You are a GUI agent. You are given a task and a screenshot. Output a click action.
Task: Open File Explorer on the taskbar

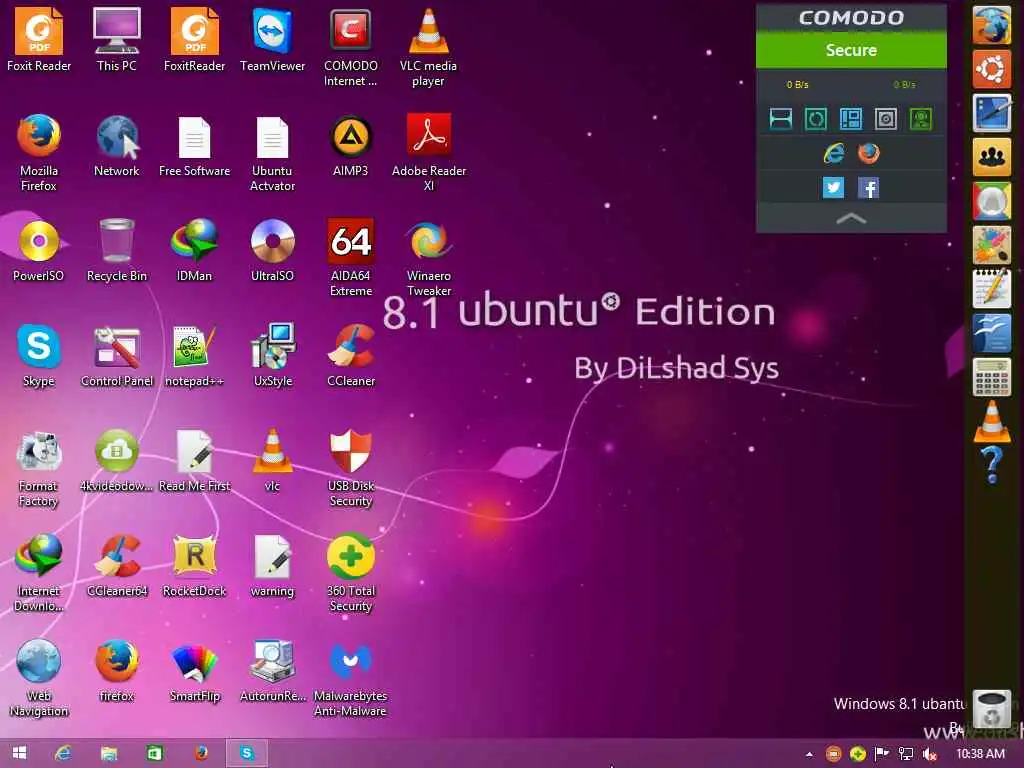108,753
